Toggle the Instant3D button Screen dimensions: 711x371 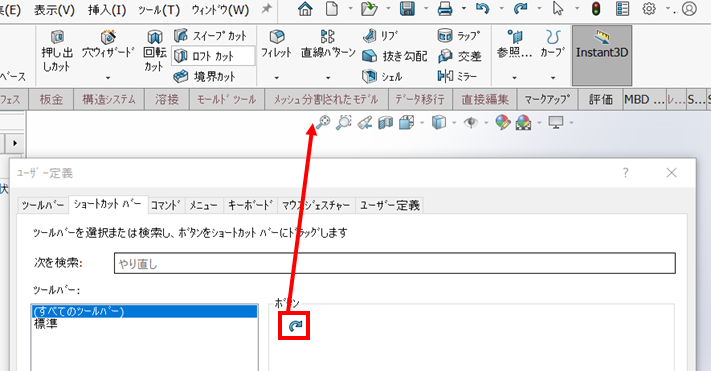click(602, 55)
